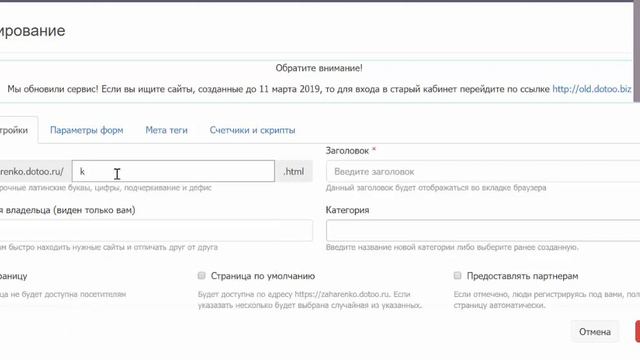Enable Страница по умолчанию checkbox

click(202, 276)
